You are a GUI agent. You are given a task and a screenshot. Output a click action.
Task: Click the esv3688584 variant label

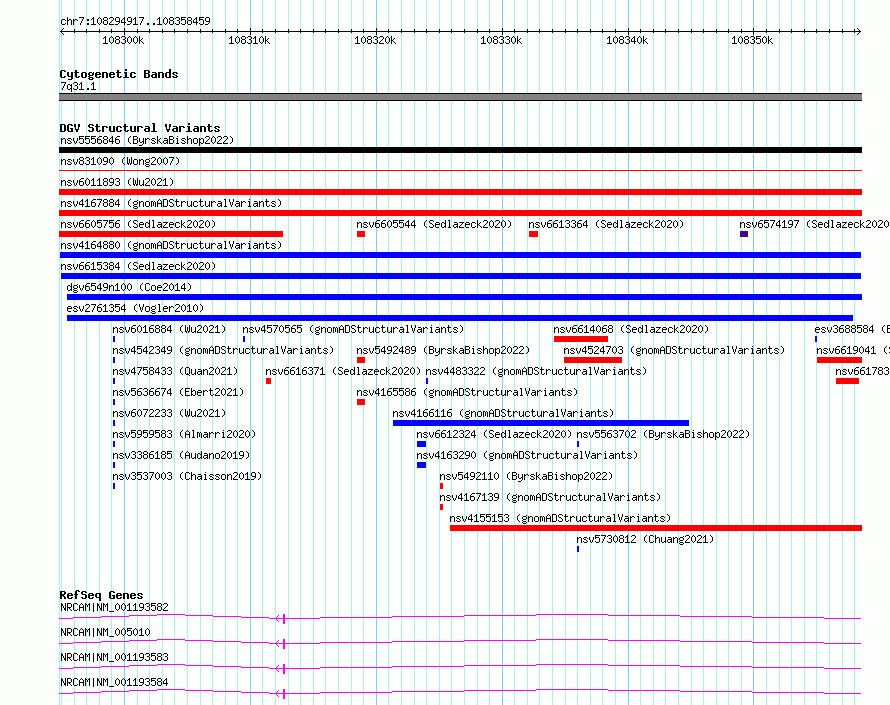[x=851, y=329]
